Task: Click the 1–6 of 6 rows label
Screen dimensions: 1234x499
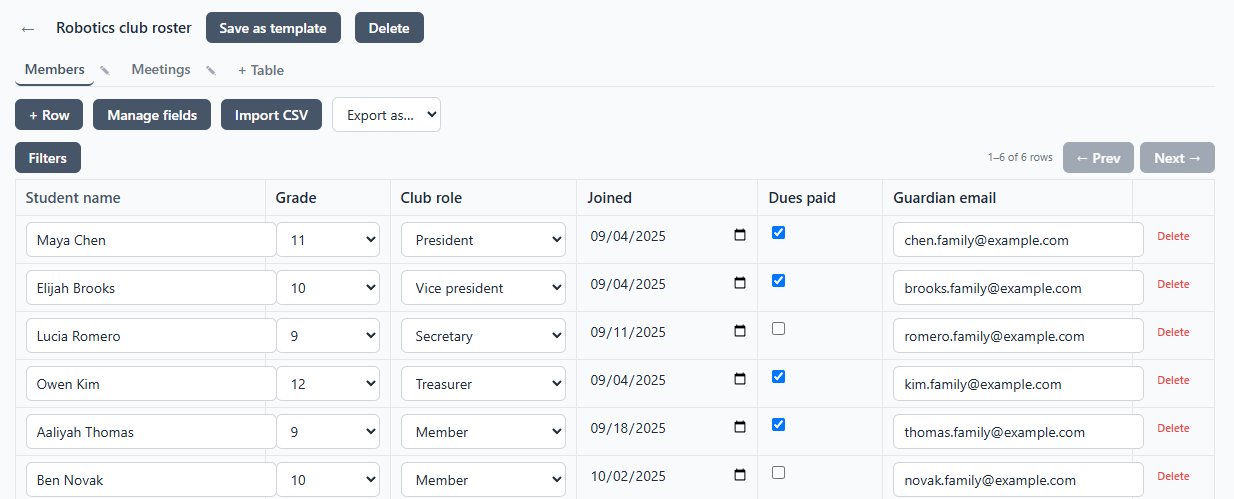Action: pos(1020,158)
